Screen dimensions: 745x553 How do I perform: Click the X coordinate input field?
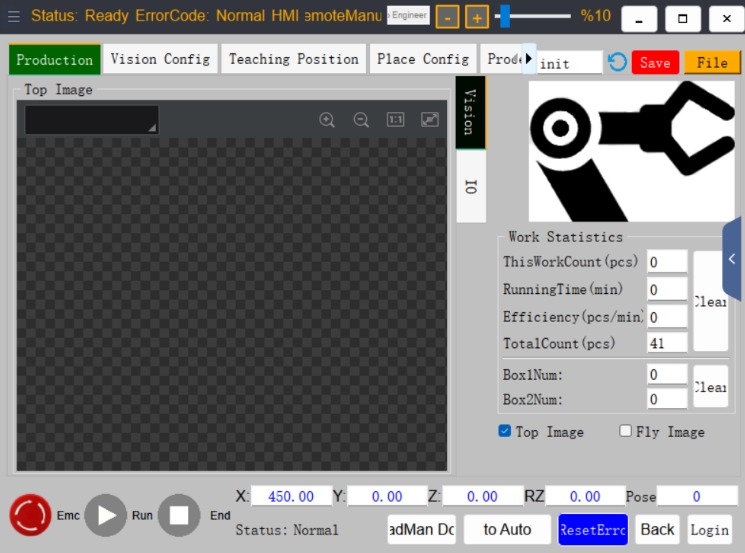point(291,496)
